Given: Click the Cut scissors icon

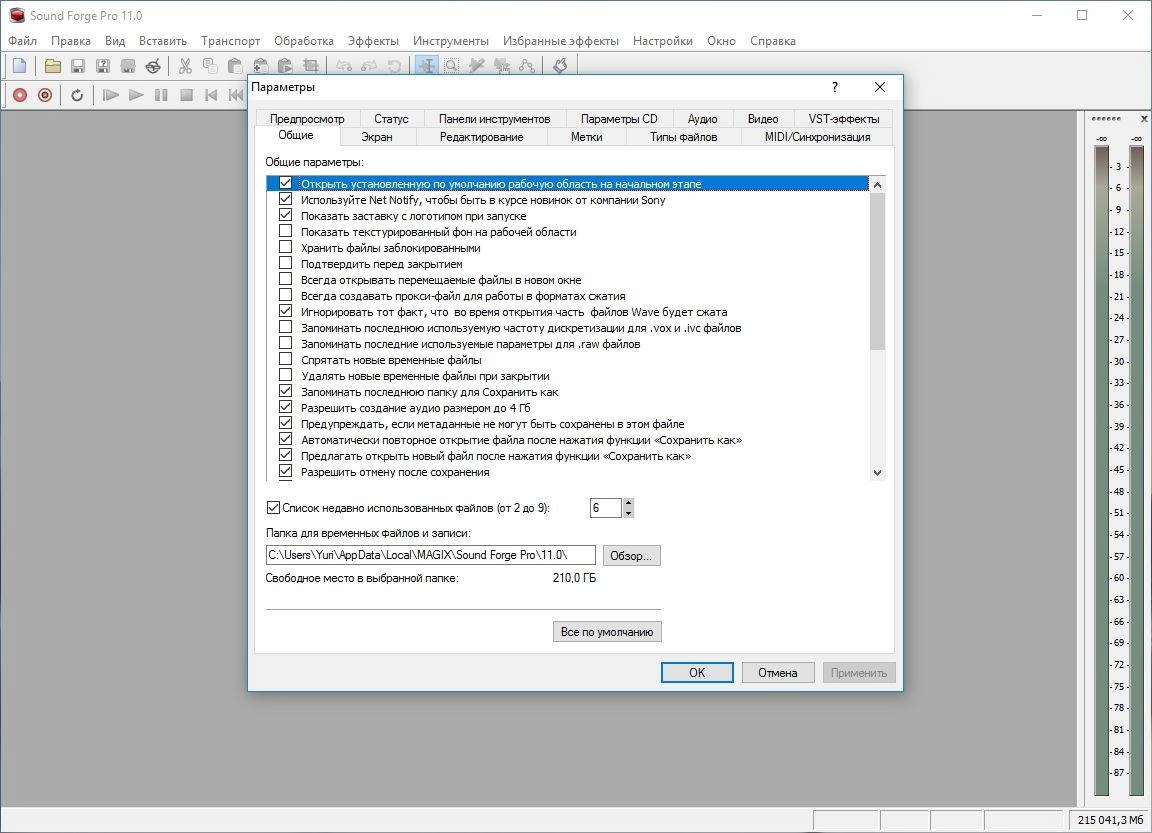Looking at the screenshot, I should point(185,66).
